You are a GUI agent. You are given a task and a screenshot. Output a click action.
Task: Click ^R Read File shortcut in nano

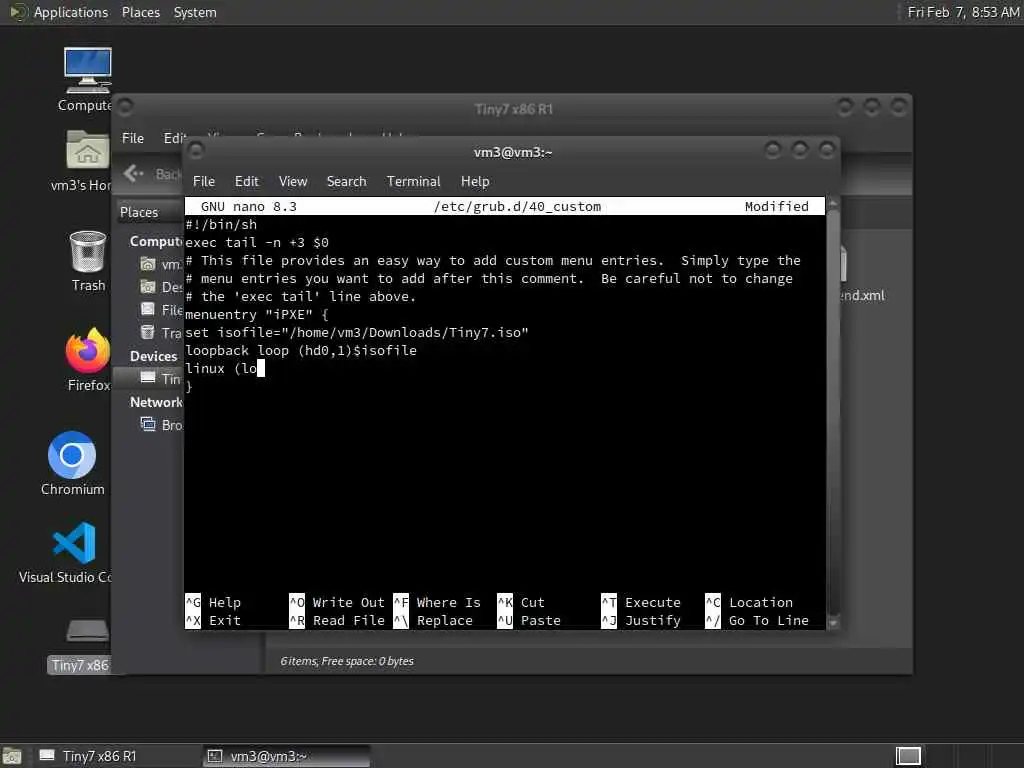[337, 620]
